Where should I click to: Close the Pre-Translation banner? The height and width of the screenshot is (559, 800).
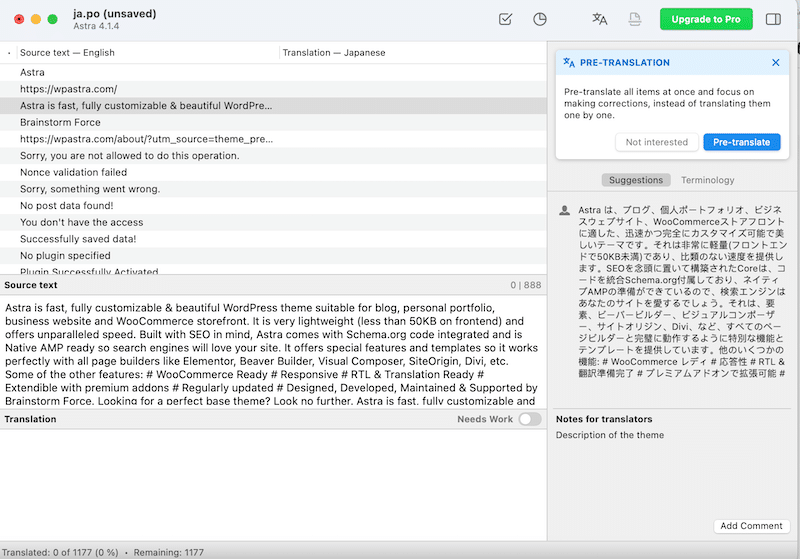click(x=776, y=62)
